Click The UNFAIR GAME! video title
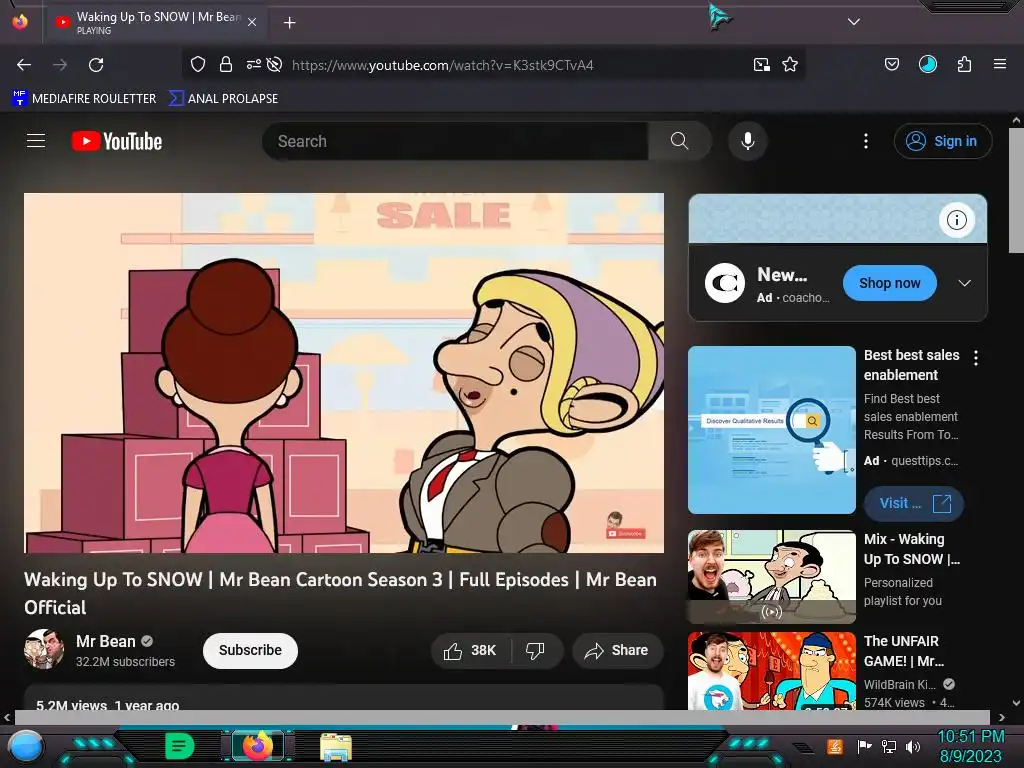 point(903,651)
